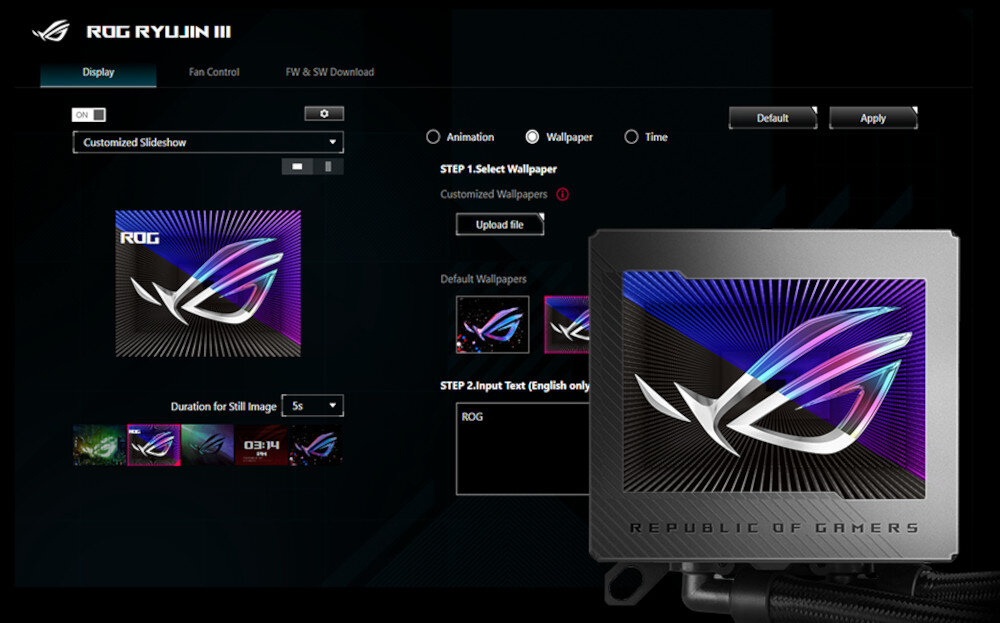This screenshot has width=1000, height=623.
Task: Click the Apply button
Action: click(x=872, y=118)
